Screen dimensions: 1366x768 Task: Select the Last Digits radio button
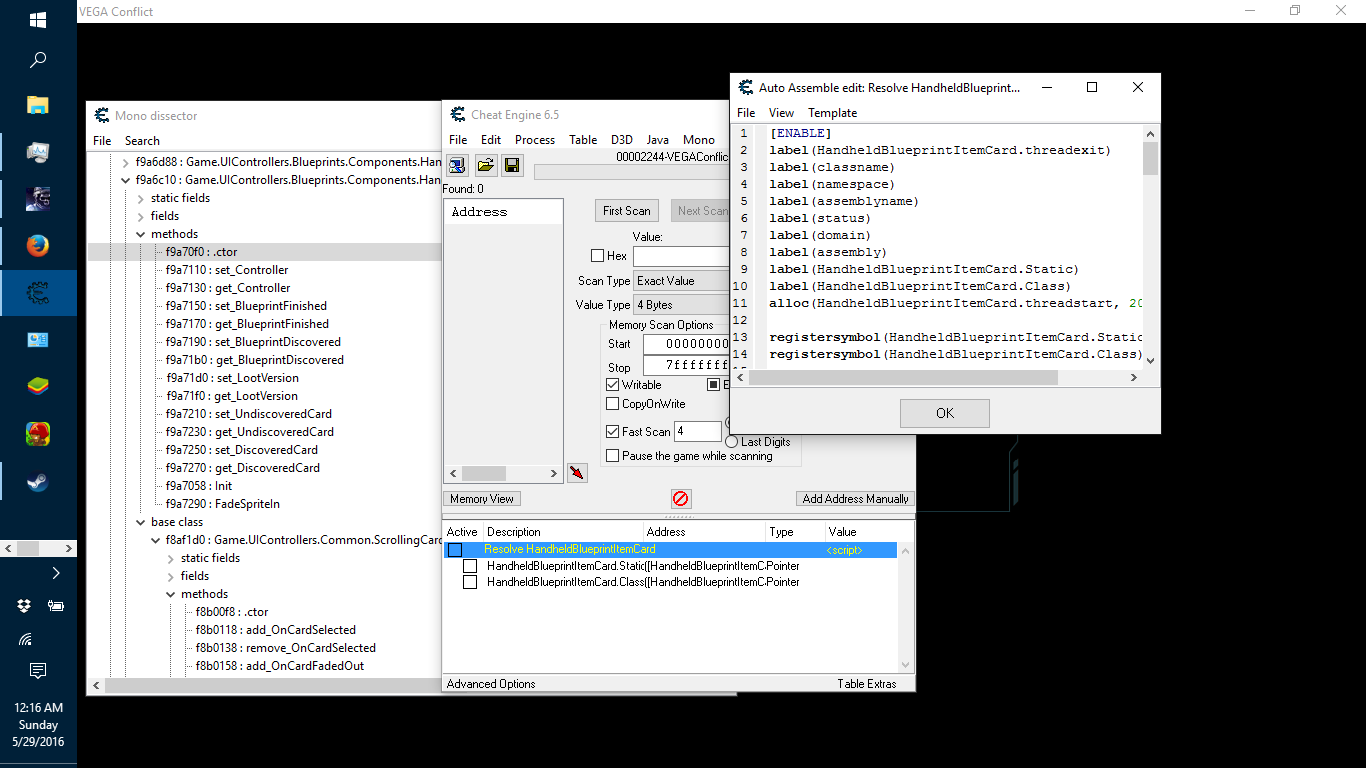tap(732, 441)
